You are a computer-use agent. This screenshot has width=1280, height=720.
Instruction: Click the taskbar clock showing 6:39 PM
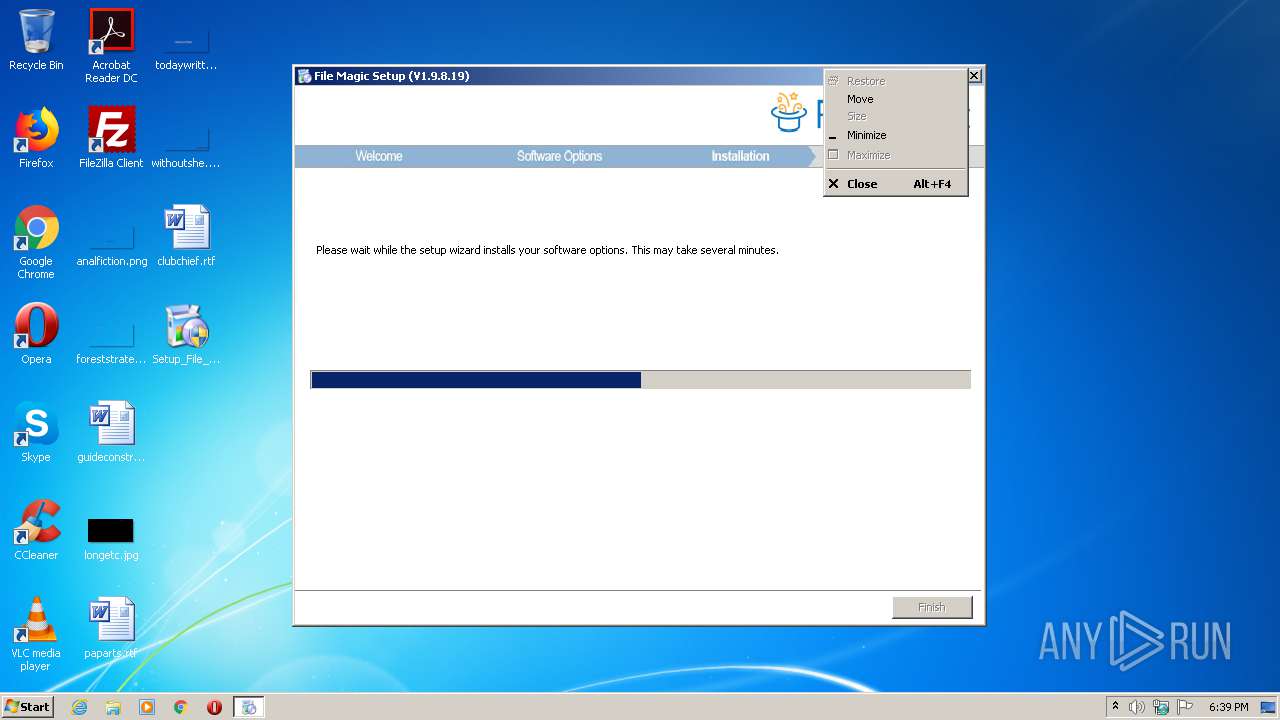click(x=1228, y=707)
